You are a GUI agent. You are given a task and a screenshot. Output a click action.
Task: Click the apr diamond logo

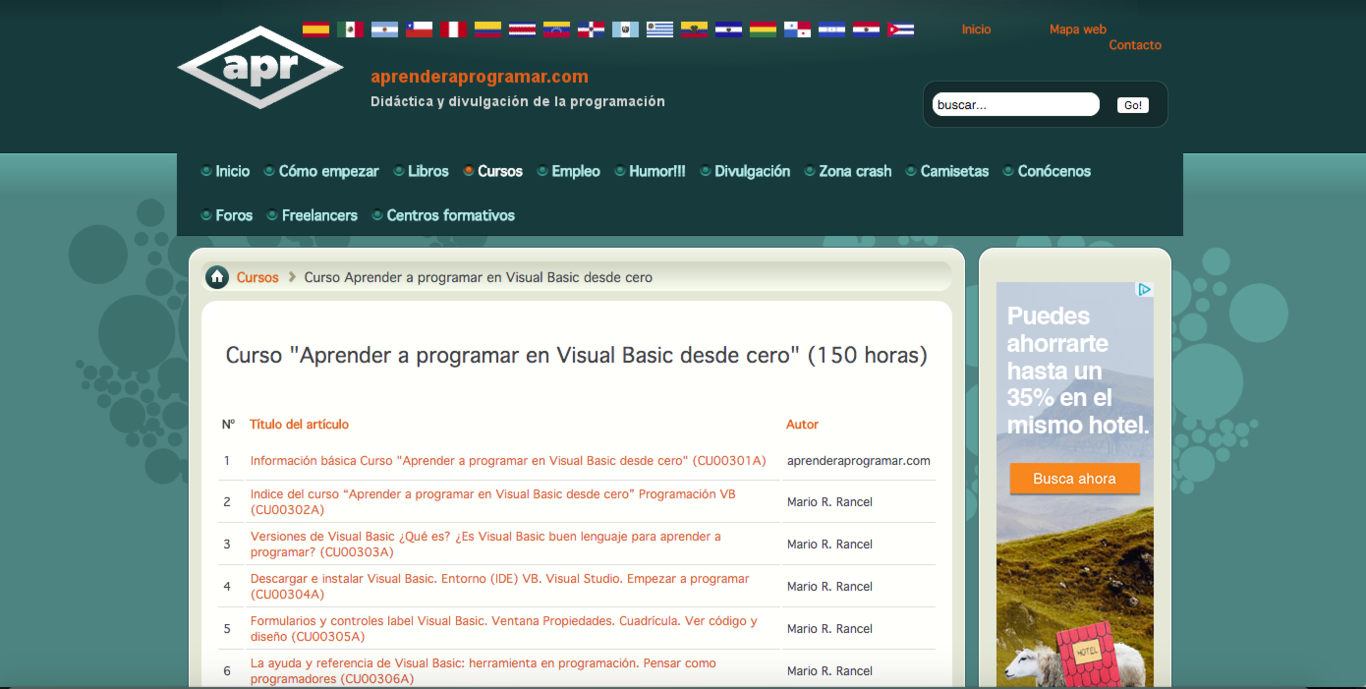point(259,68)
